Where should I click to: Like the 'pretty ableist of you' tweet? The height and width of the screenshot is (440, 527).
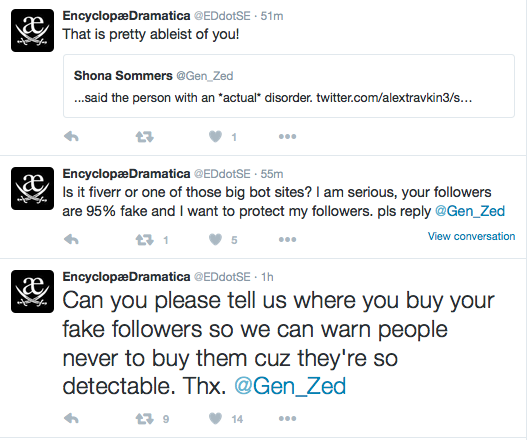(215, 136)
